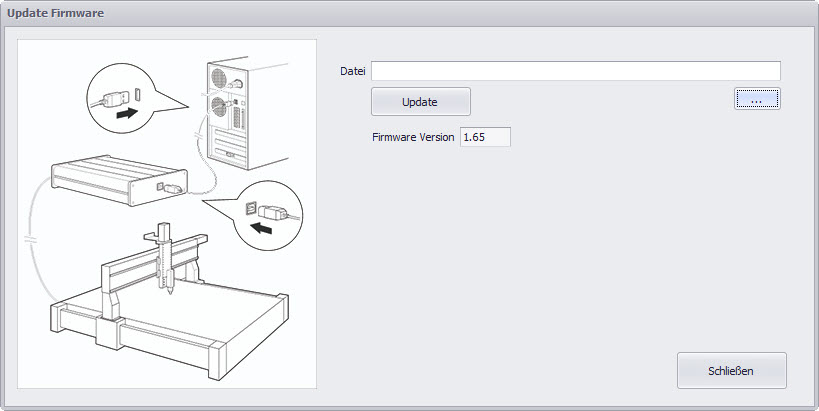The width and height of the screenshot is (819, 411).
Task: Click the left-pointing black arrow
Action: pos(261,227)
